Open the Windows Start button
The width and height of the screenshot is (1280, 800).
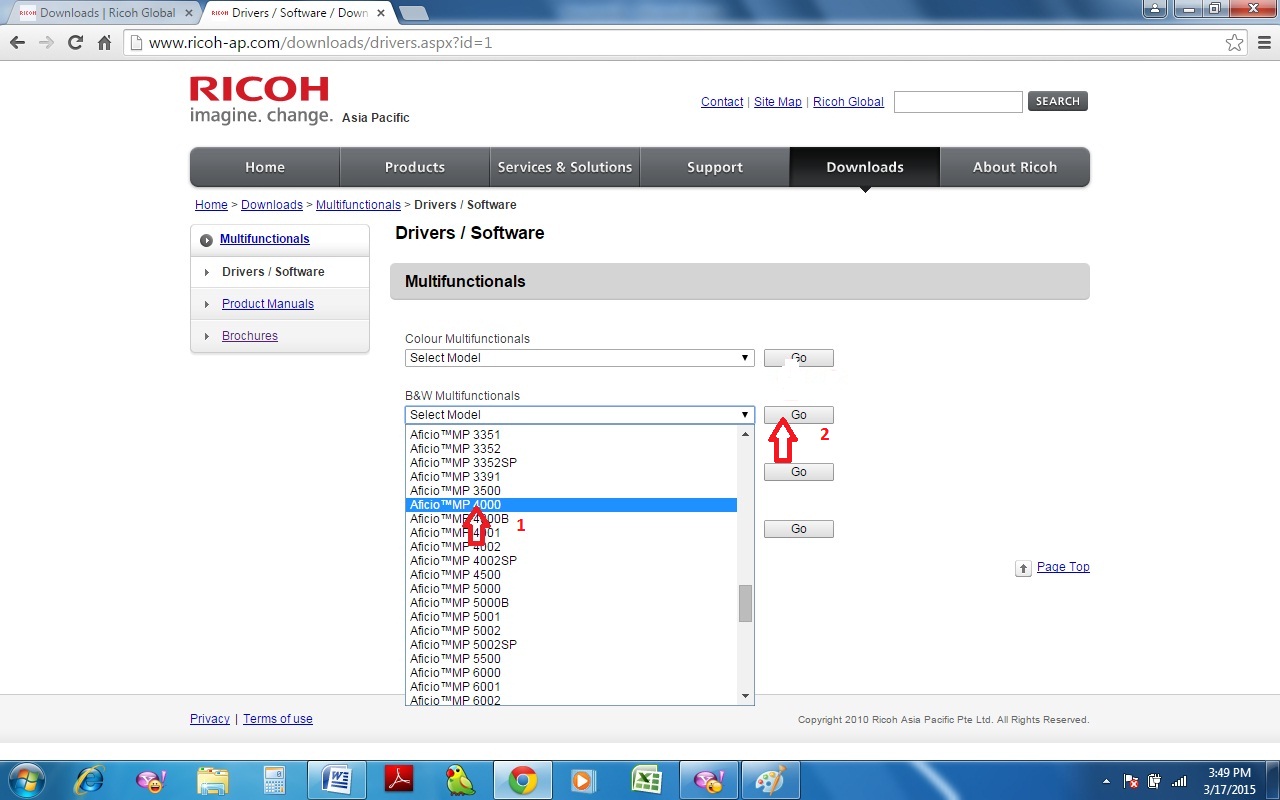click(x=25, y=780)
